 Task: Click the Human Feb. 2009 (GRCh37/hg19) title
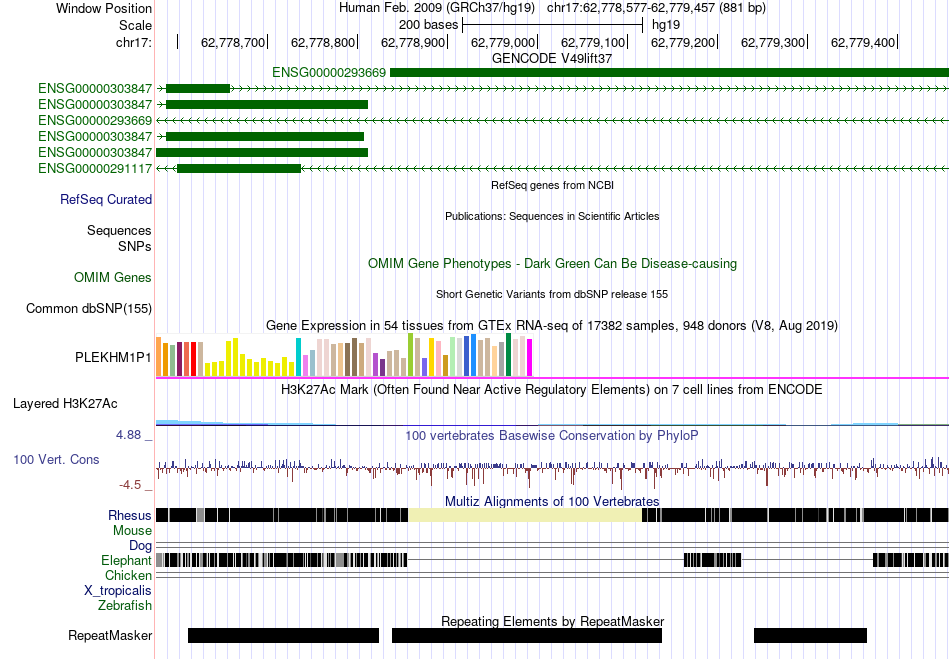[x=437, y=8]
